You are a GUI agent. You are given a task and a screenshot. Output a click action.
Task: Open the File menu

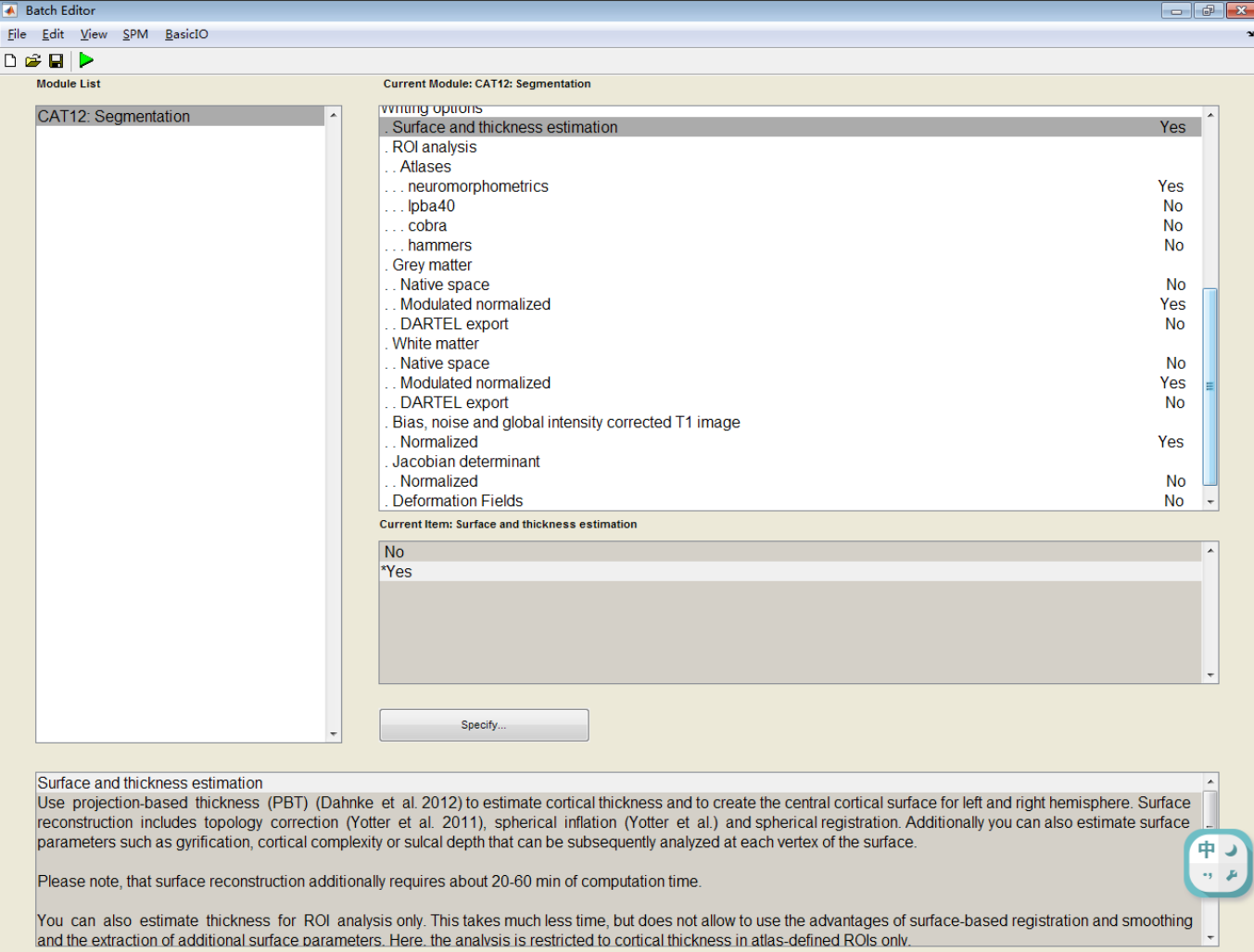pos(17,34)
